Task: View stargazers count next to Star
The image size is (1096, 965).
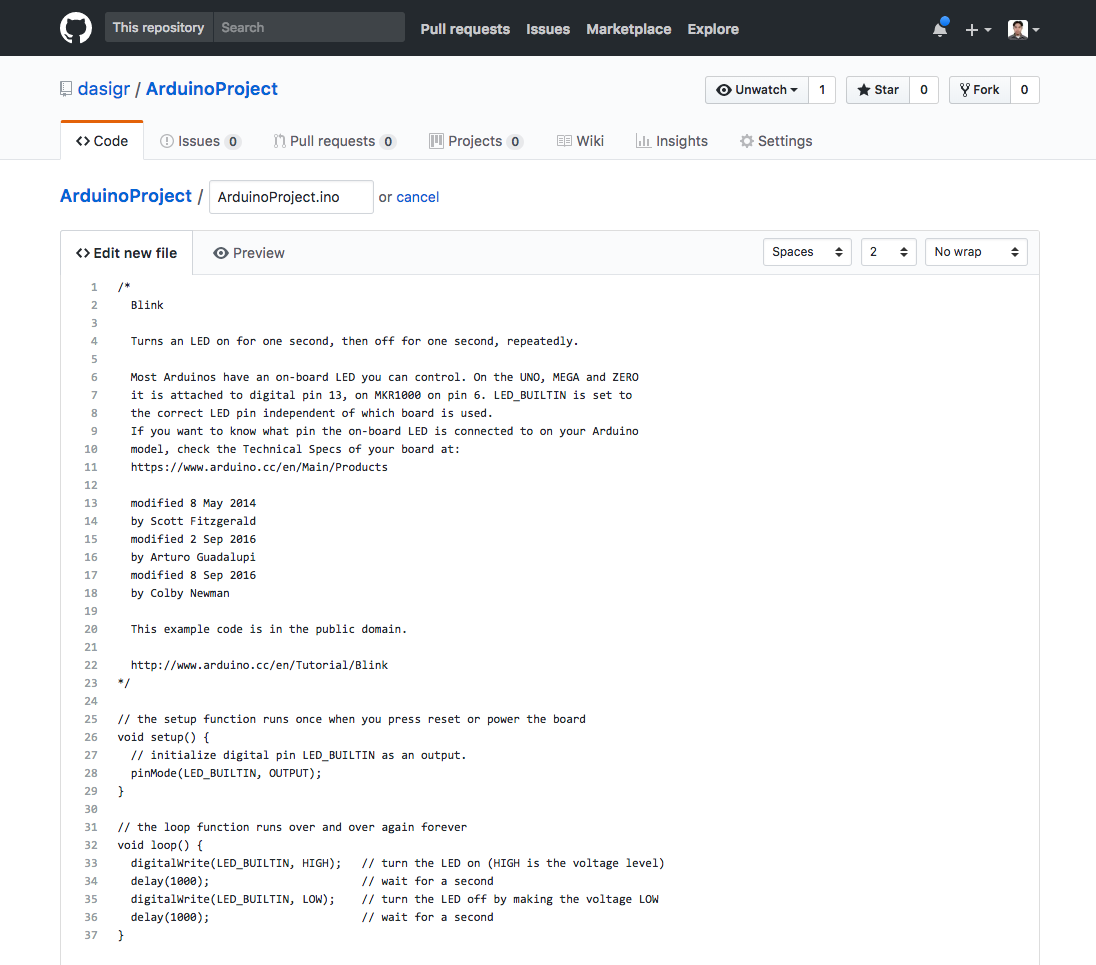Action: point(923,89)
